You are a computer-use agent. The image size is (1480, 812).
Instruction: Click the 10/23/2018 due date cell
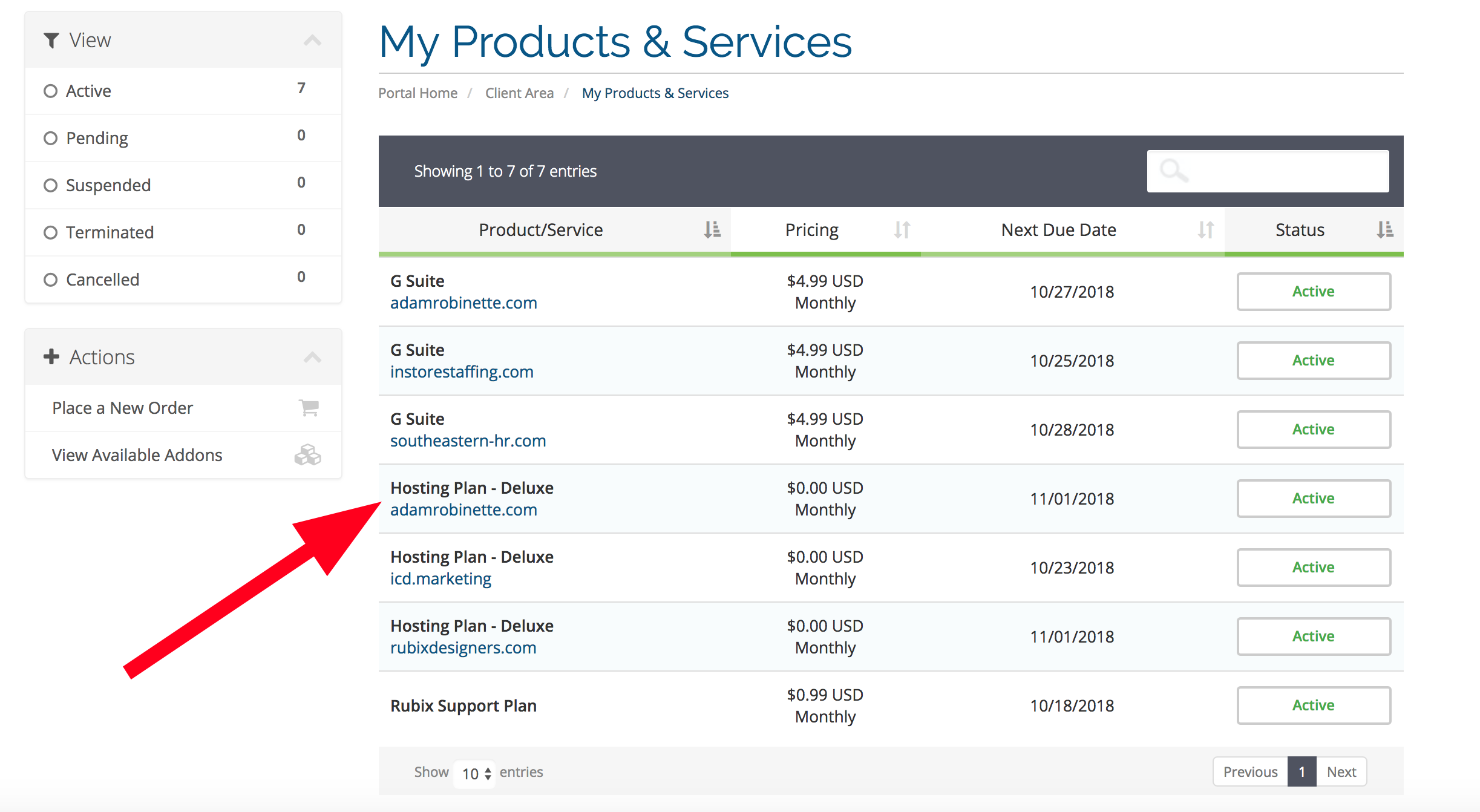click(1072, 568)
